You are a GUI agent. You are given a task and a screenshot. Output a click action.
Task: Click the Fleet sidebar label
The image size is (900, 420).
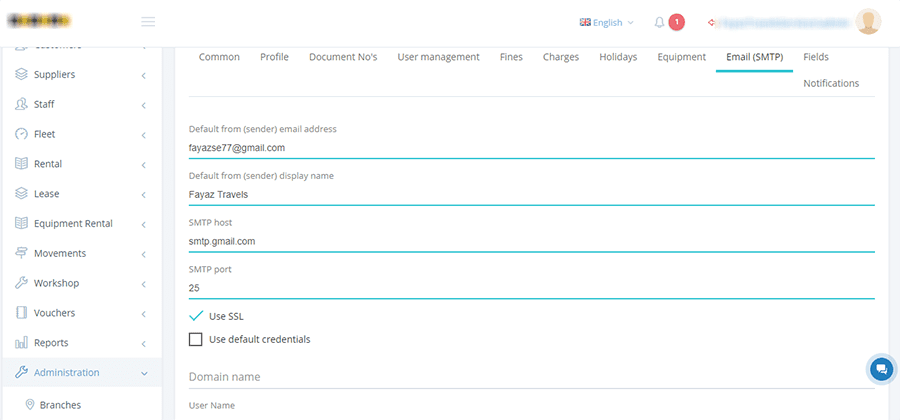pyautogui.click(x=45, y=134)
